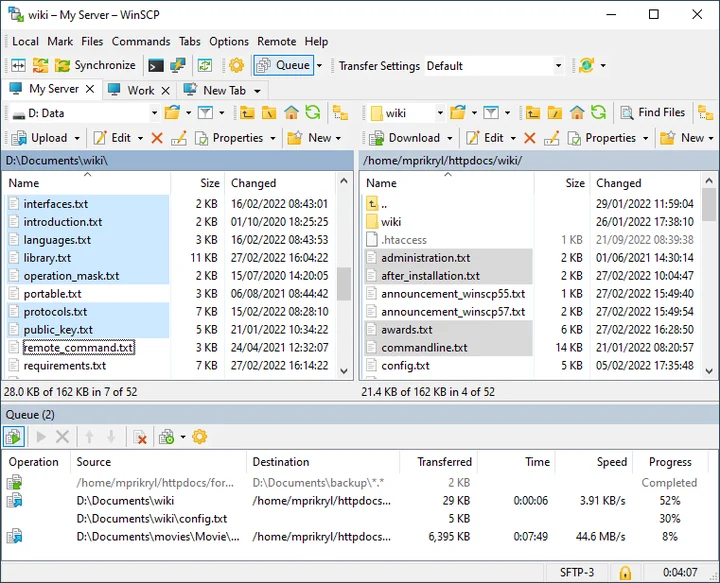Click the Find Files button

point(653,113)
